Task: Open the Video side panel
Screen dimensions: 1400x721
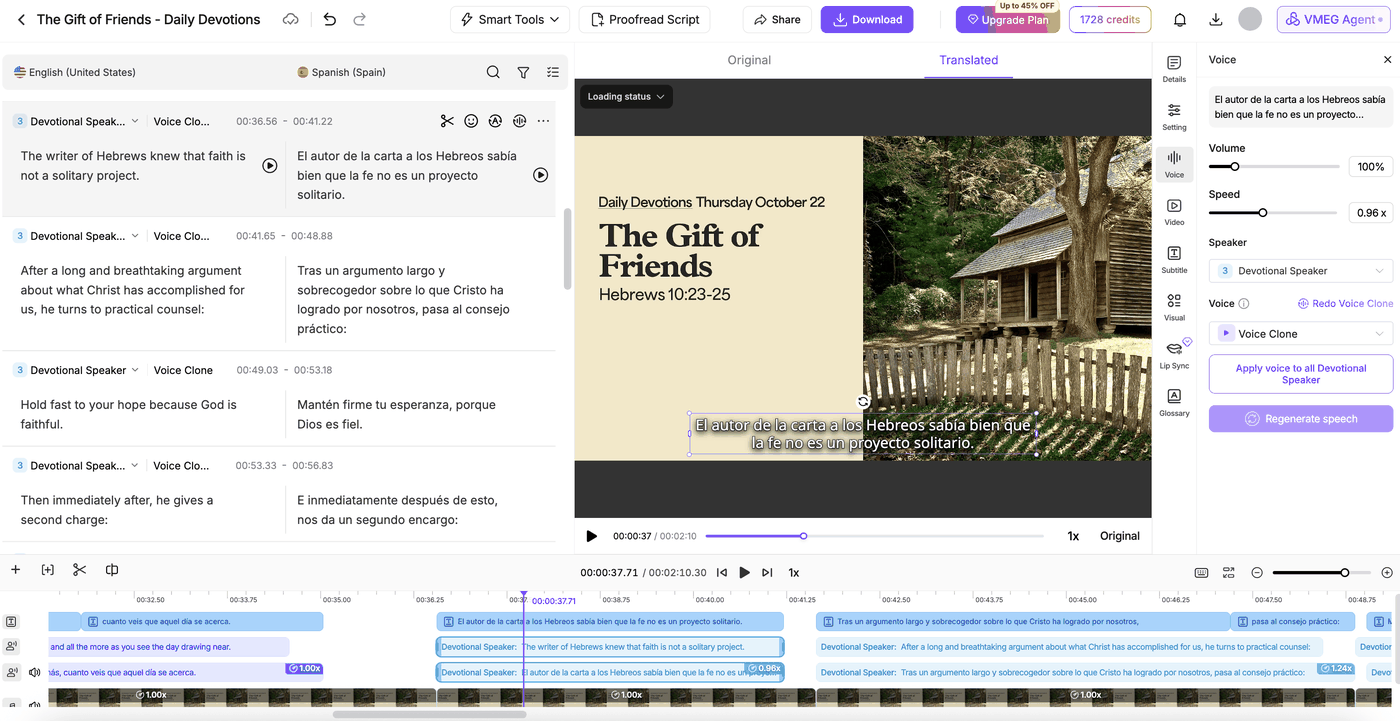Action: [1174, 212]
